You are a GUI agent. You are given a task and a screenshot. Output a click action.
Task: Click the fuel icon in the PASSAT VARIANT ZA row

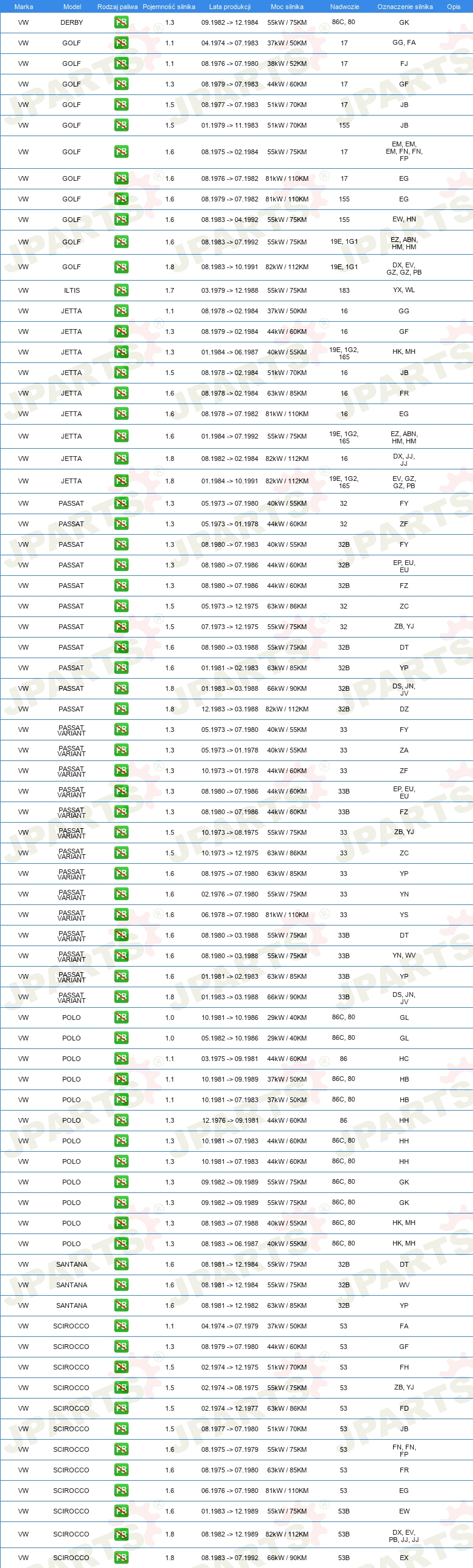(x=121, y=751)
